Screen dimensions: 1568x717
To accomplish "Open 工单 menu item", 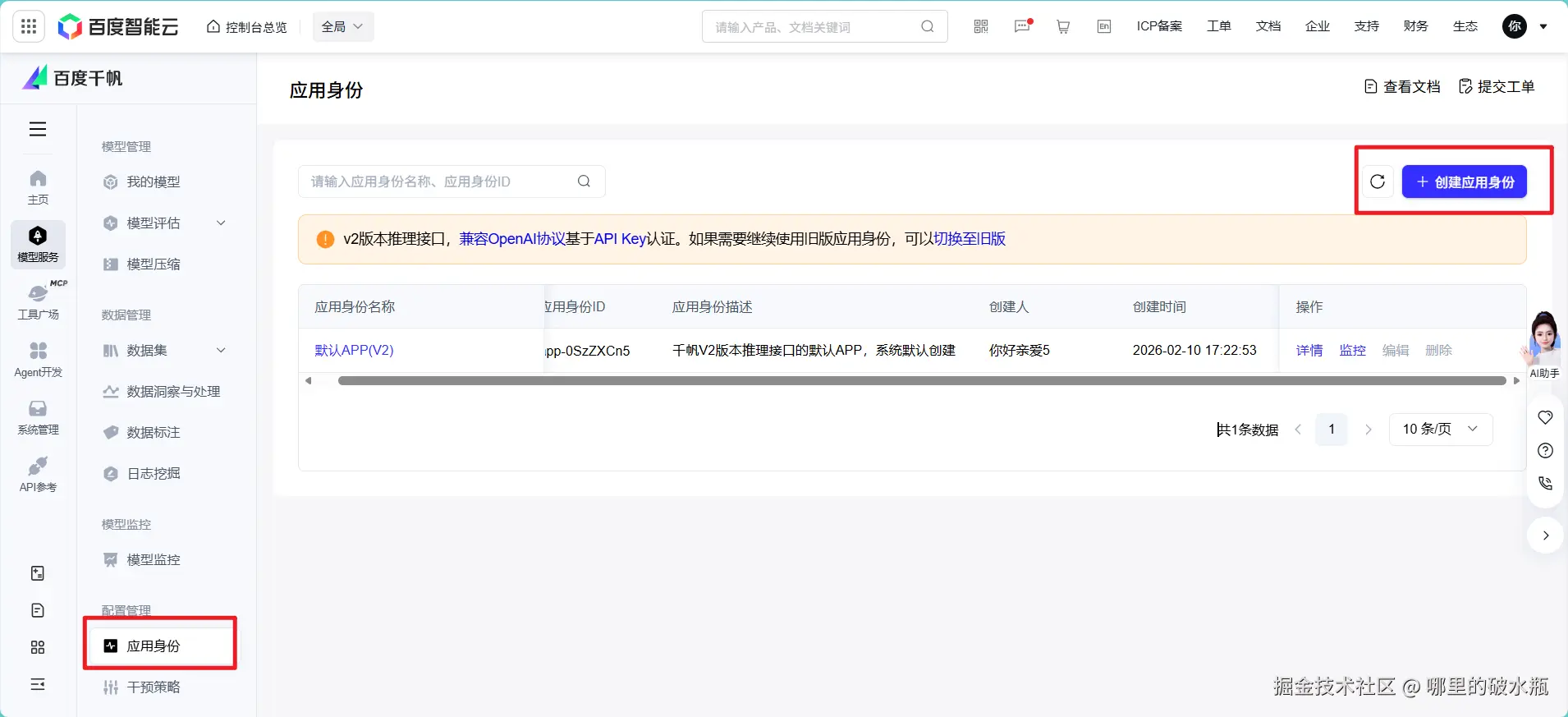I will (1219, 26).
